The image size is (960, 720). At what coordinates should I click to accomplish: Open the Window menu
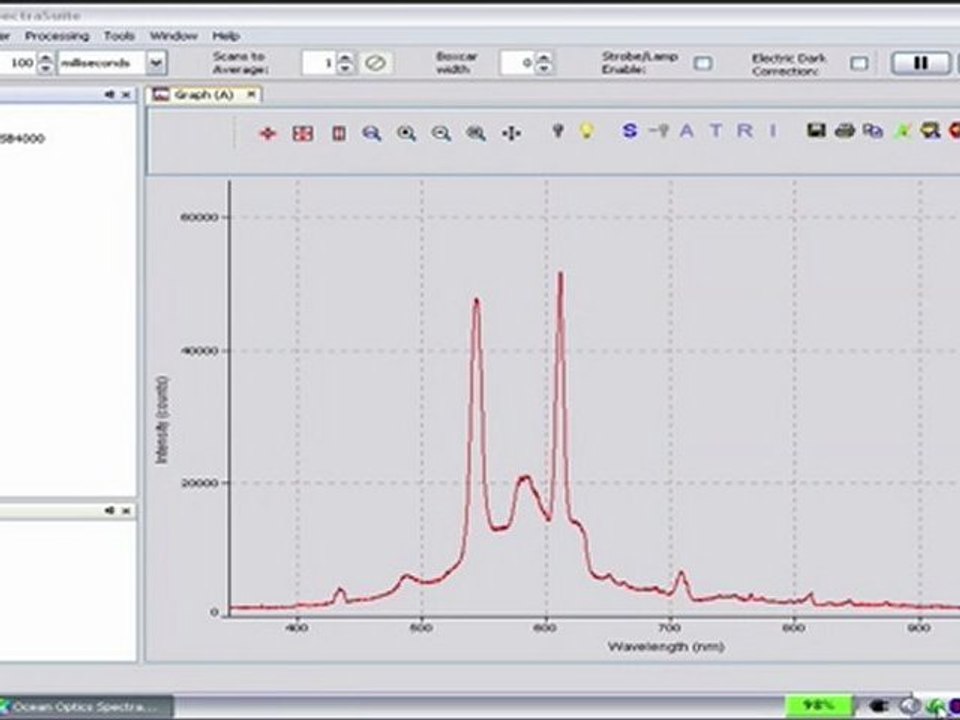tap(174, 36)
